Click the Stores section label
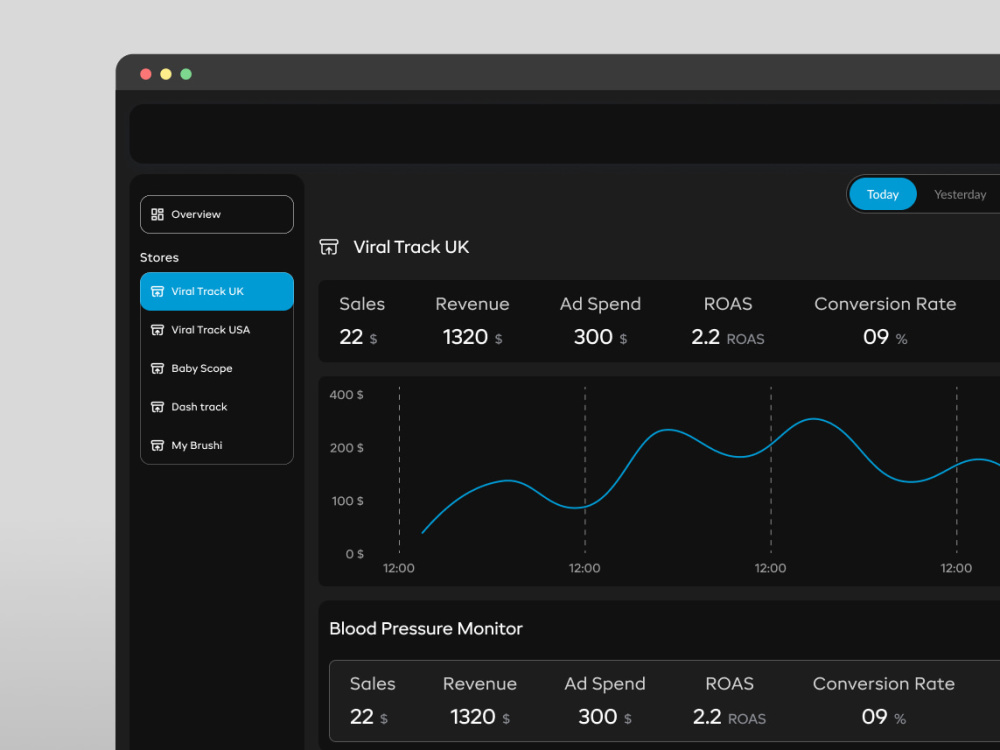The image size is (1000, 750). tap(159, 258)
